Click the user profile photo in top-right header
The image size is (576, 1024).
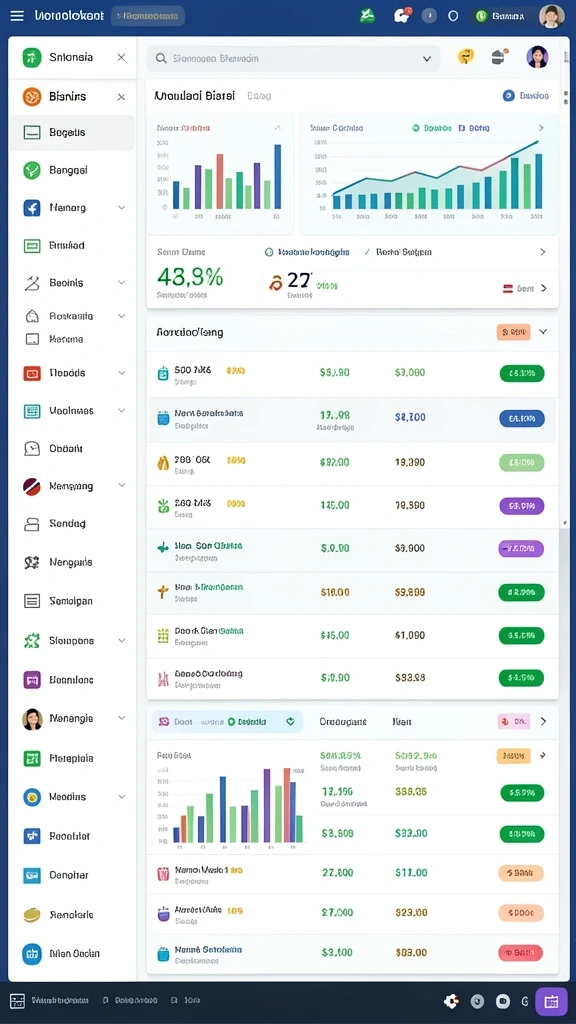point(551,16)
